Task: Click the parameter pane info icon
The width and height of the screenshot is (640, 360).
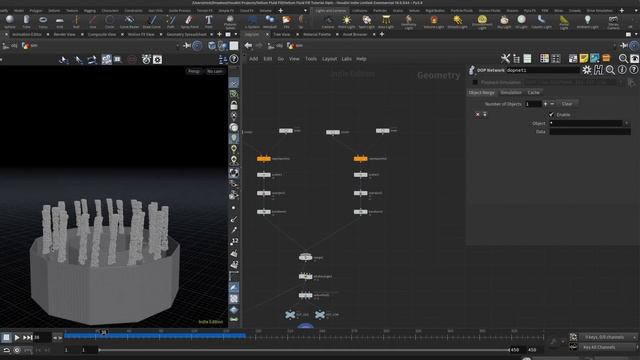Action: tap(622, 70)
